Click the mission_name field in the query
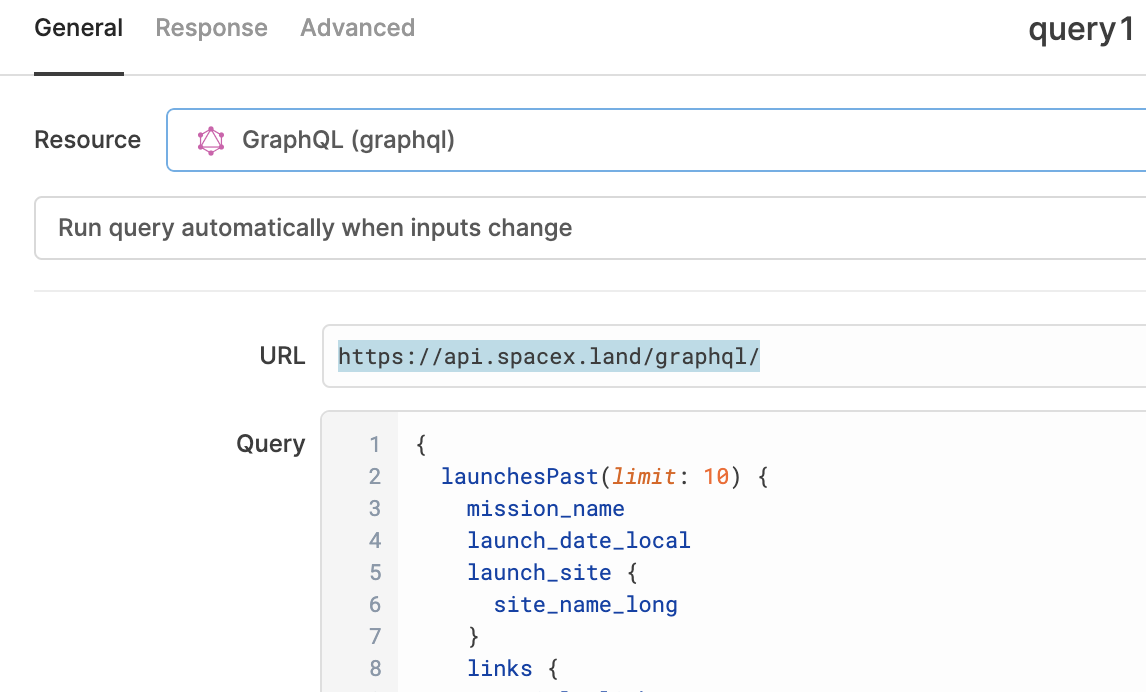Screen dimensions: 1146x692 pyautogui.click(x=546, y=509)
